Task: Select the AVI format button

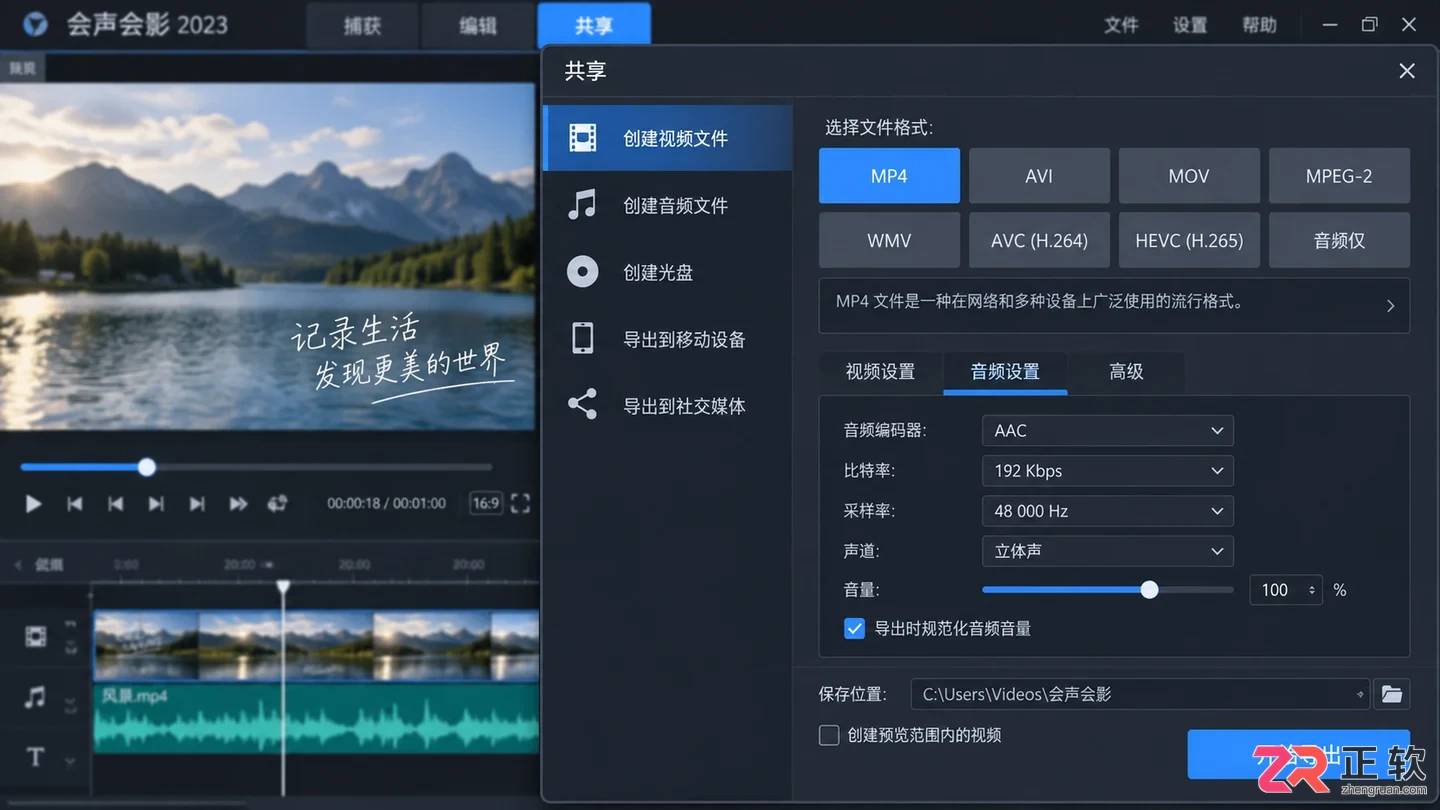Action: [x=1039, y=176]
